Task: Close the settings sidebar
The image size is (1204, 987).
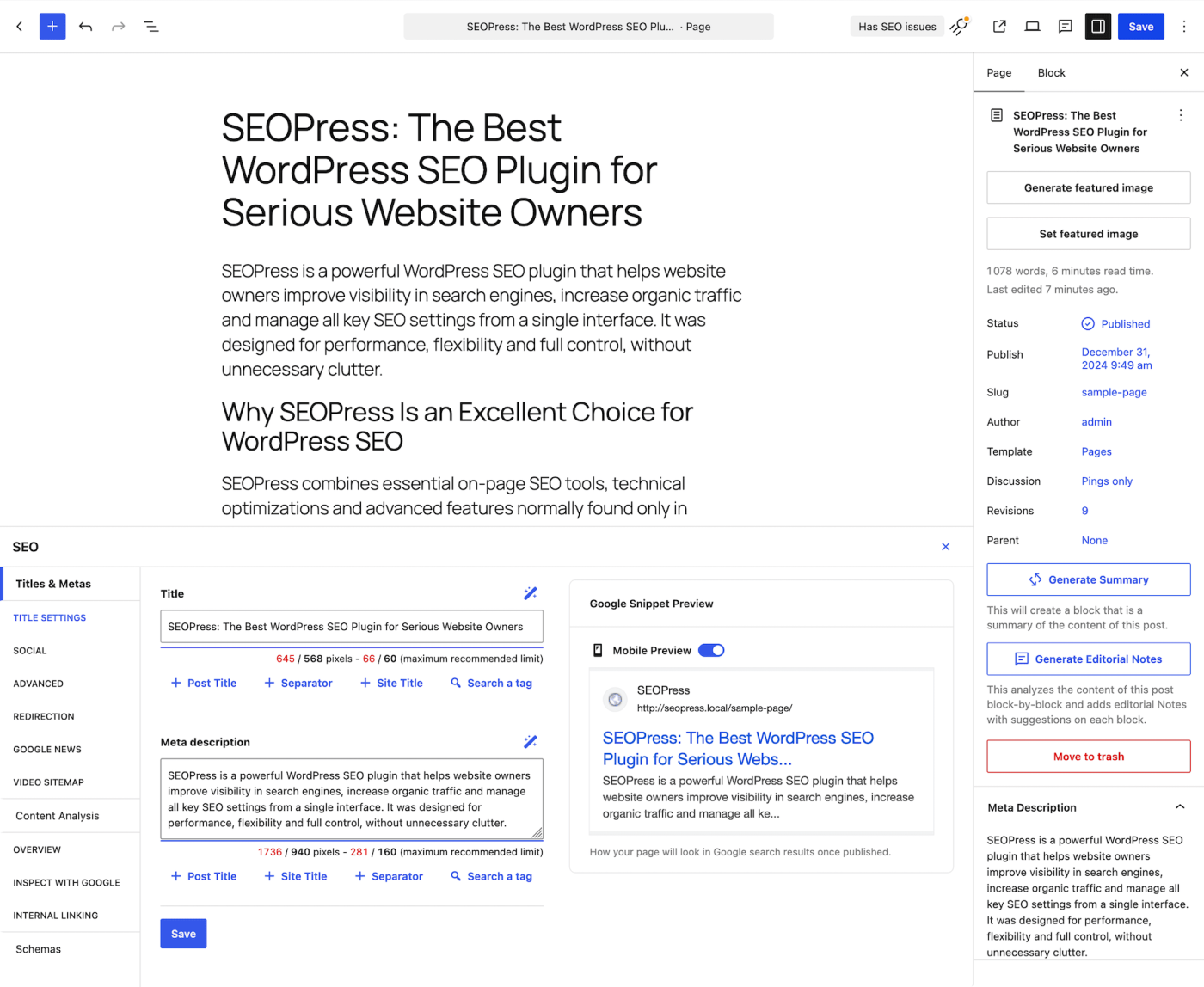Action: 1184,73
